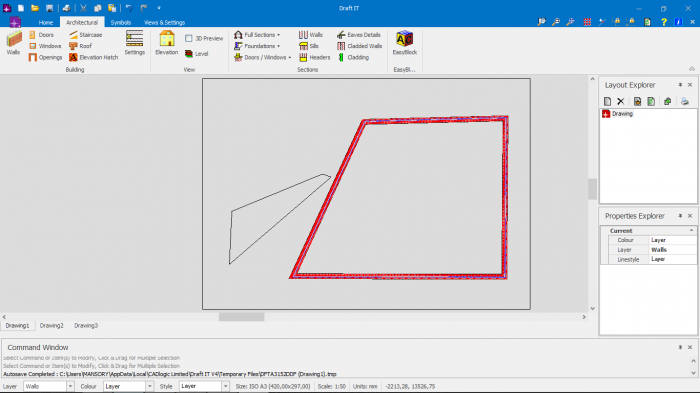Generate an Elevation view
The height and width of the screenshot is (393, 700).
tap(167, 43)
